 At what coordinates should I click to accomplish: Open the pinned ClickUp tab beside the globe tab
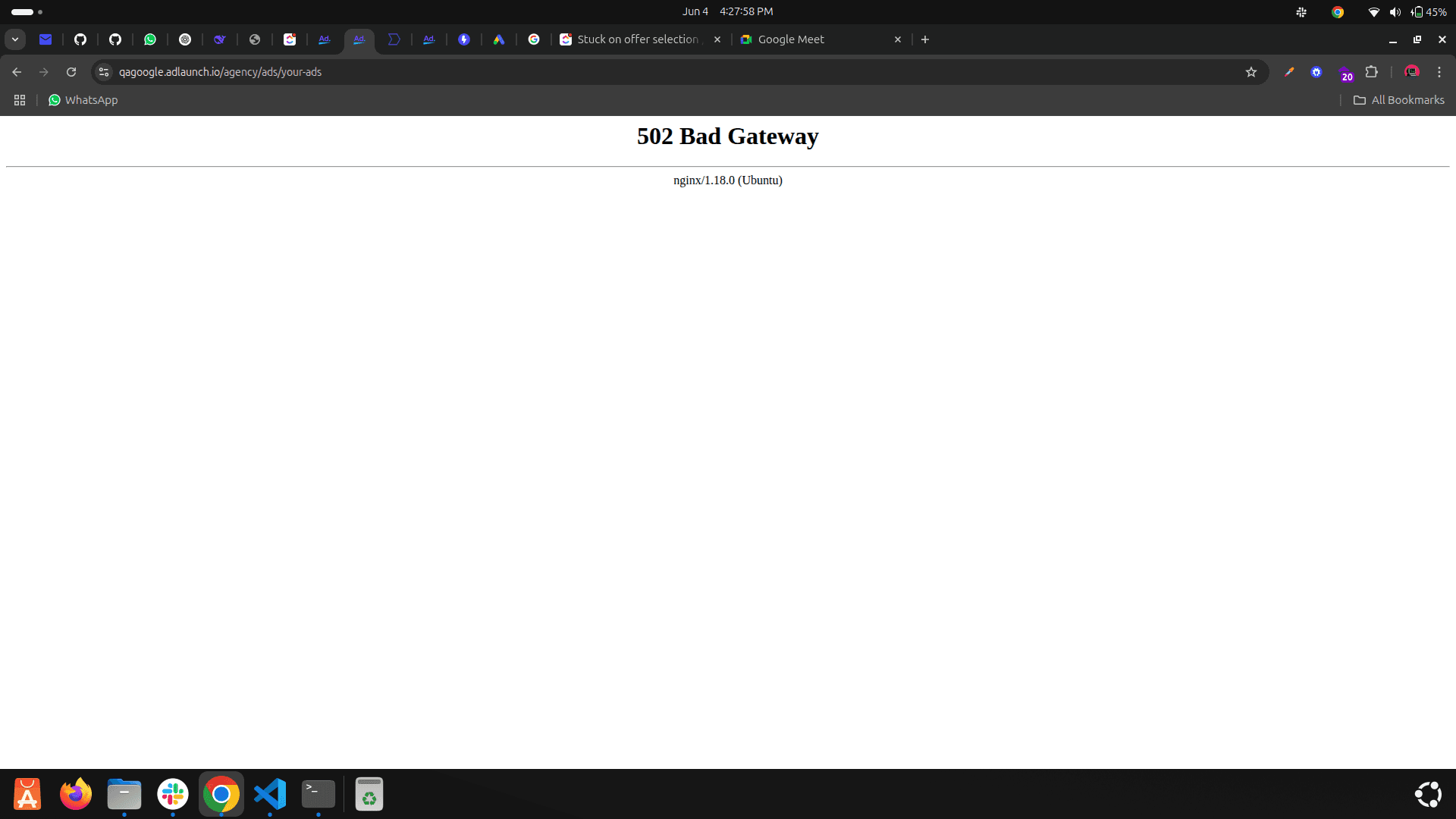point(290,39)
